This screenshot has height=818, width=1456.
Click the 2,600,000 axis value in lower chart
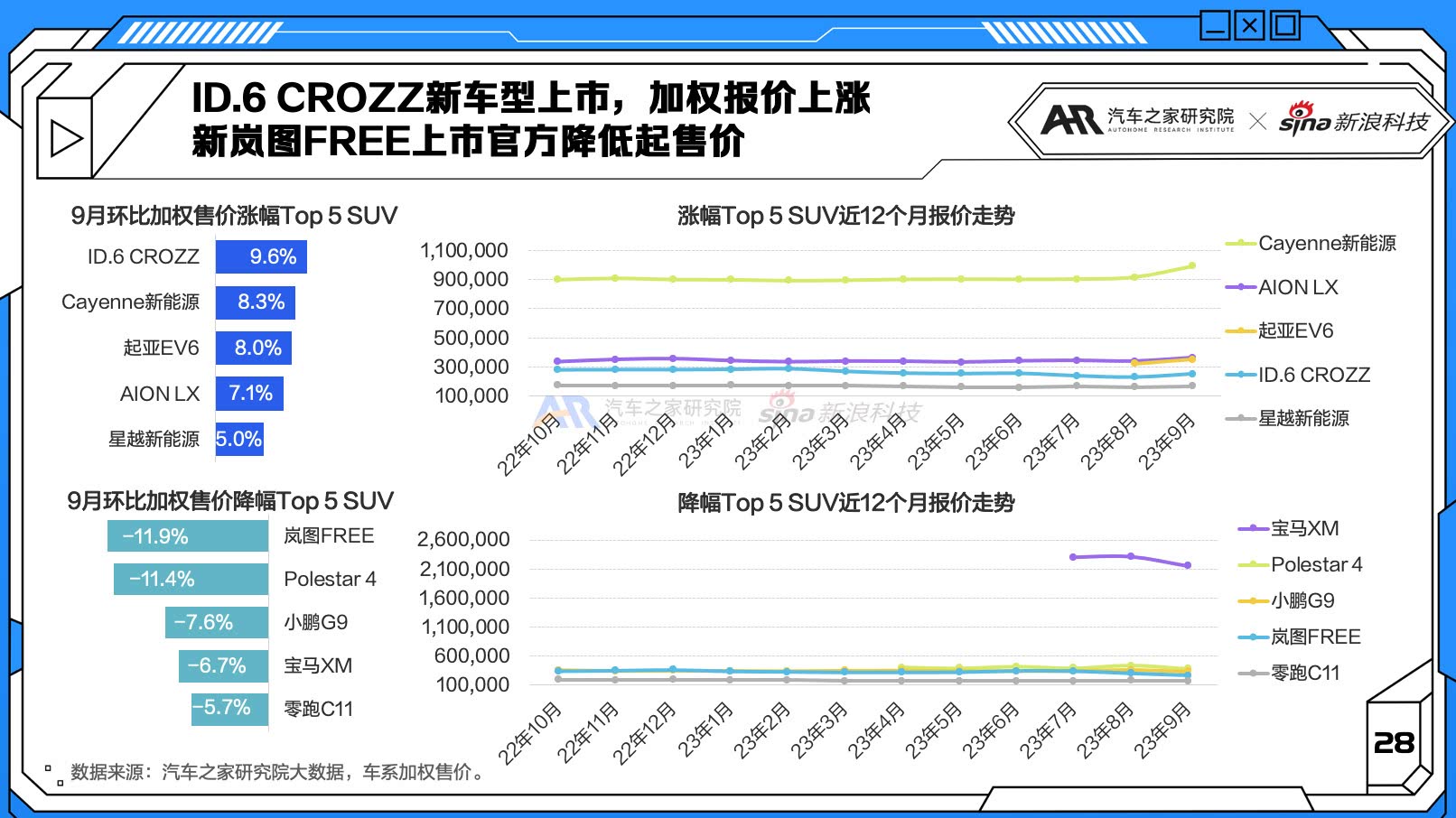(463, 540)
